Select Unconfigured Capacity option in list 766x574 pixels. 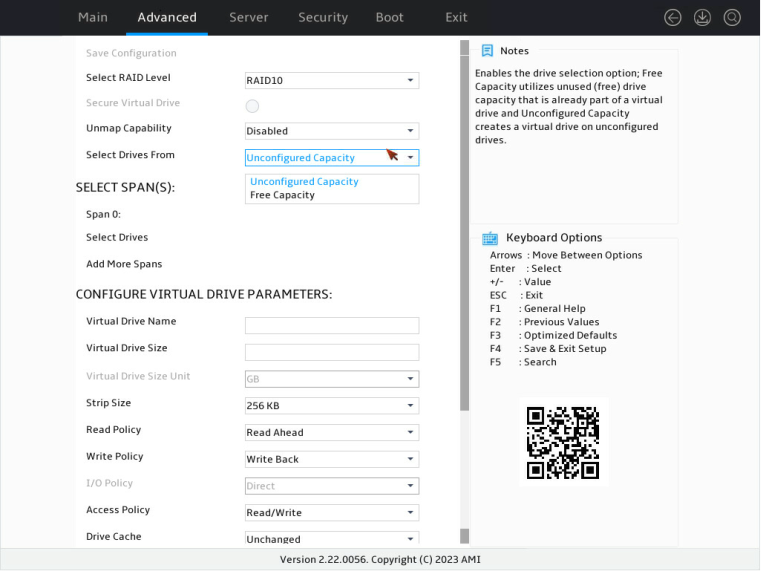(x=306, y=183)
